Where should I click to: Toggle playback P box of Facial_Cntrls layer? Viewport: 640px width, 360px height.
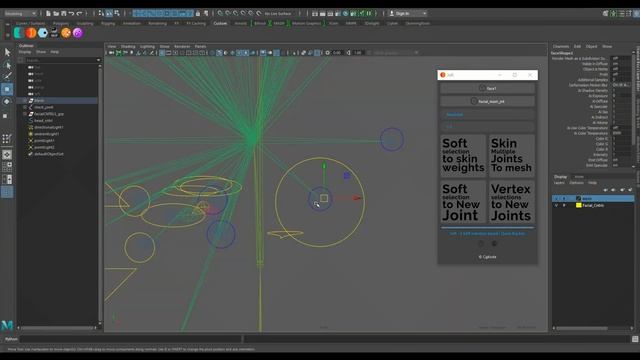tap(564, 205)
